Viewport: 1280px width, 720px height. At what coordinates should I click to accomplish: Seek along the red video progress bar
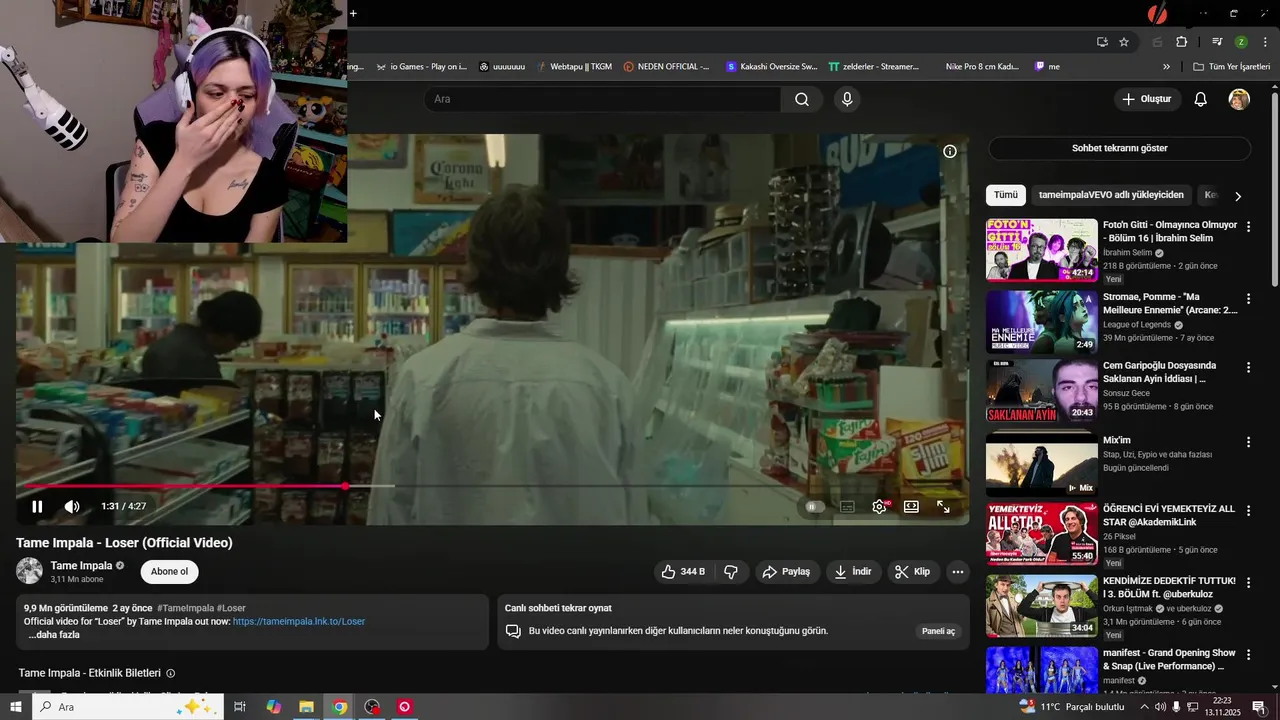492,486
